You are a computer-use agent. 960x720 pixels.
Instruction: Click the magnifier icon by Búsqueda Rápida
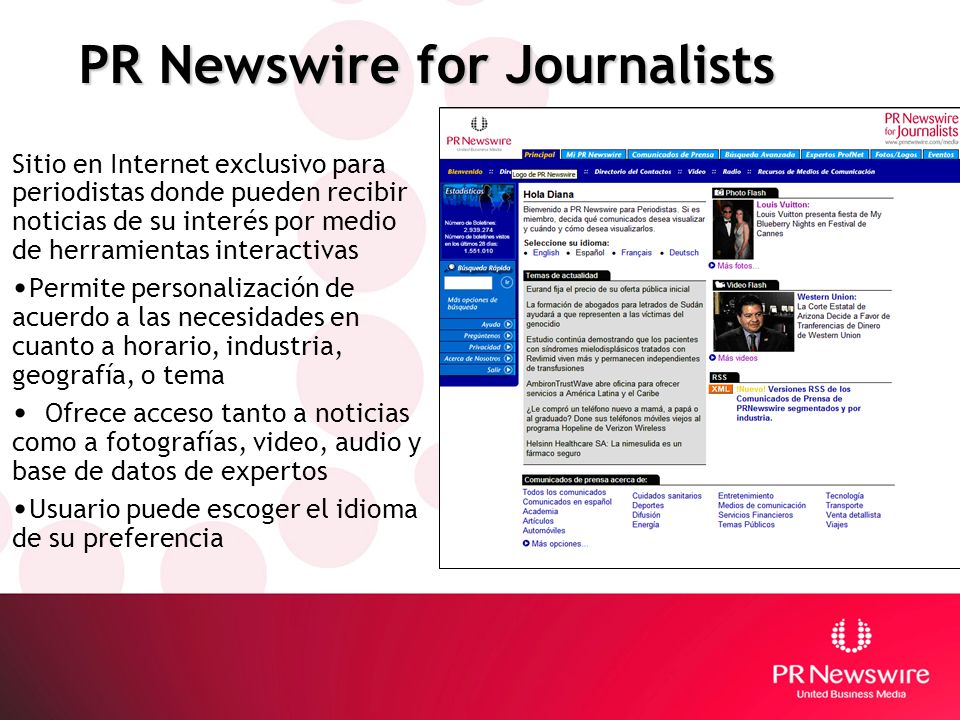(450, 268)
